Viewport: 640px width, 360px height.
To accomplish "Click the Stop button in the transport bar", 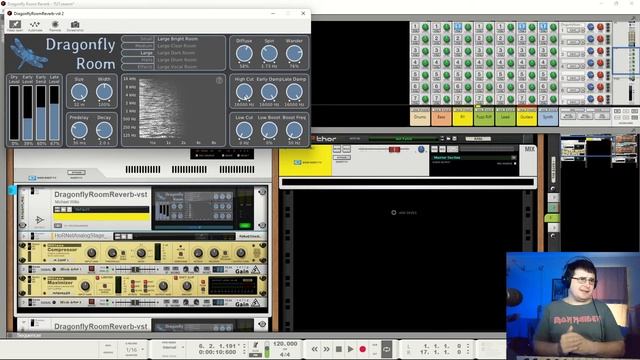I will pos(338,349).
